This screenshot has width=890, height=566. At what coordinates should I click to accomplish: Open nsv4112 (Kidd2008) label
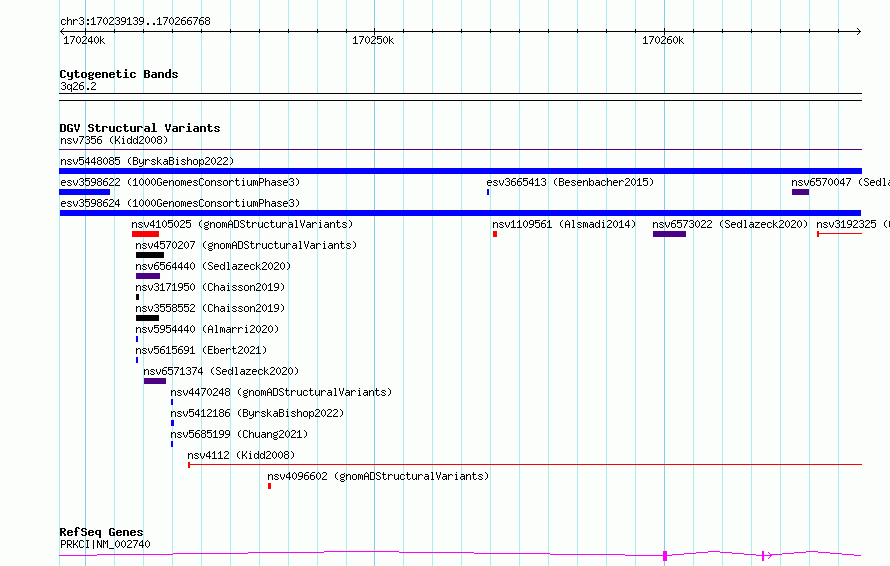click(241, 455)
